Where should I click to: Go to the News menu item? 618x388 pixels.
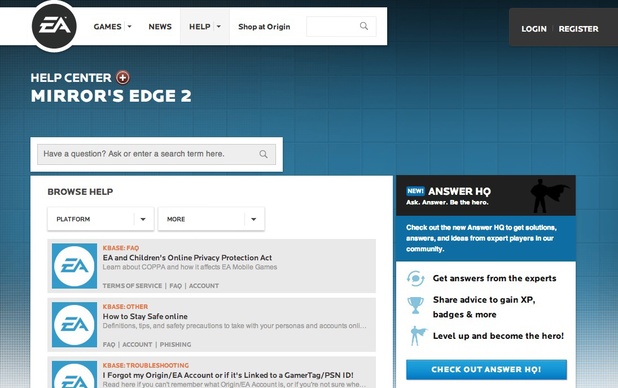coord(160,26)
